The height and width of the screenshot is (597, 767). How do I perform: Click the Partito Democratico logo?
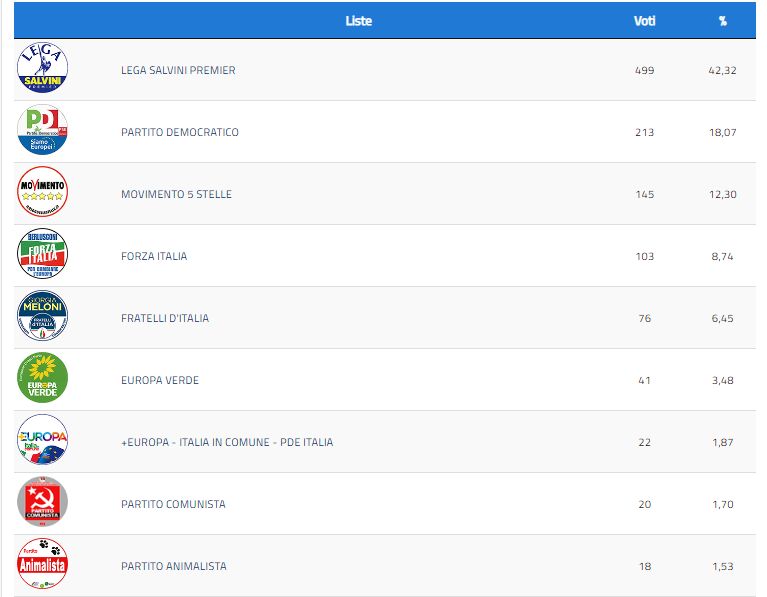(42, 132)
